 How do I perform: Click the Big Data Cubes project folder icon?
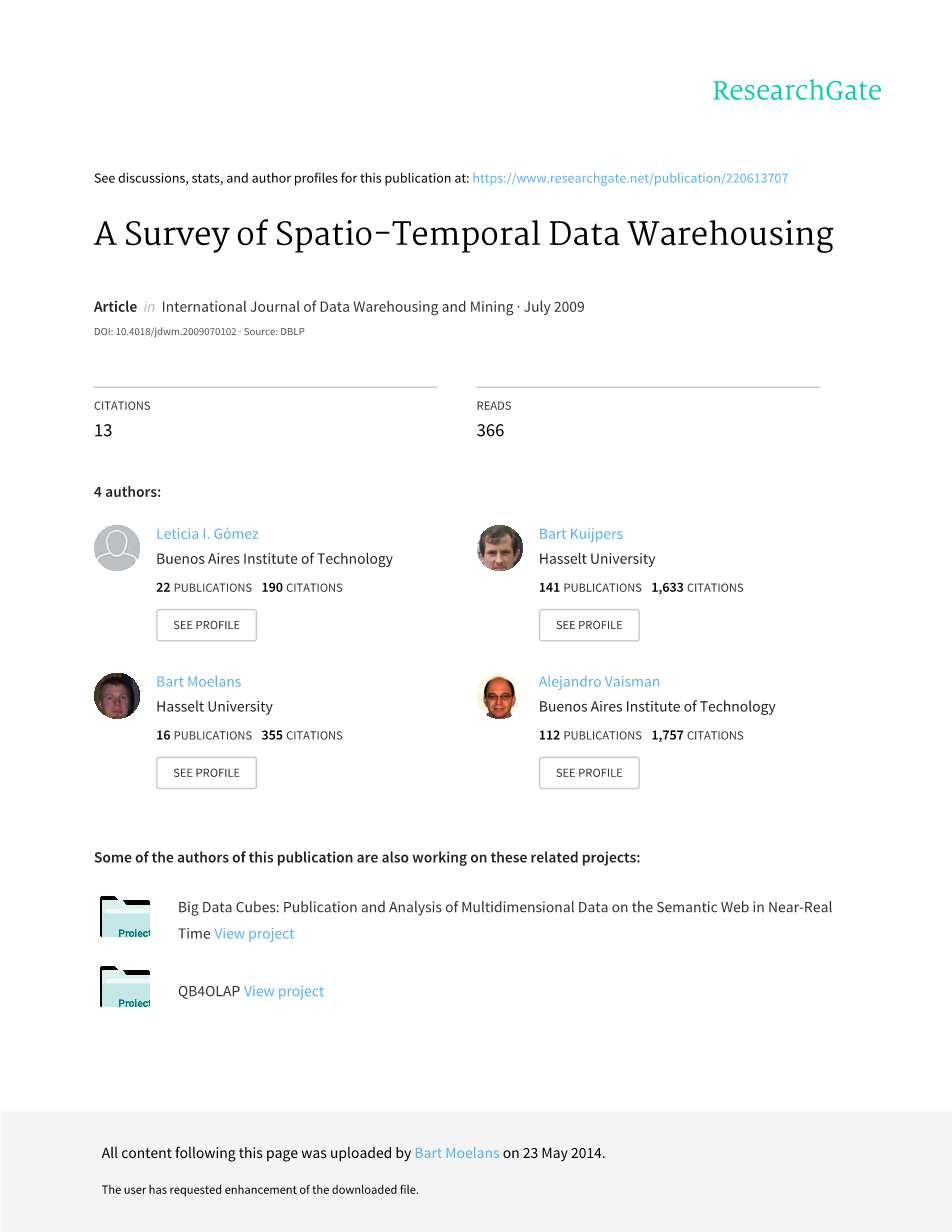125,917
